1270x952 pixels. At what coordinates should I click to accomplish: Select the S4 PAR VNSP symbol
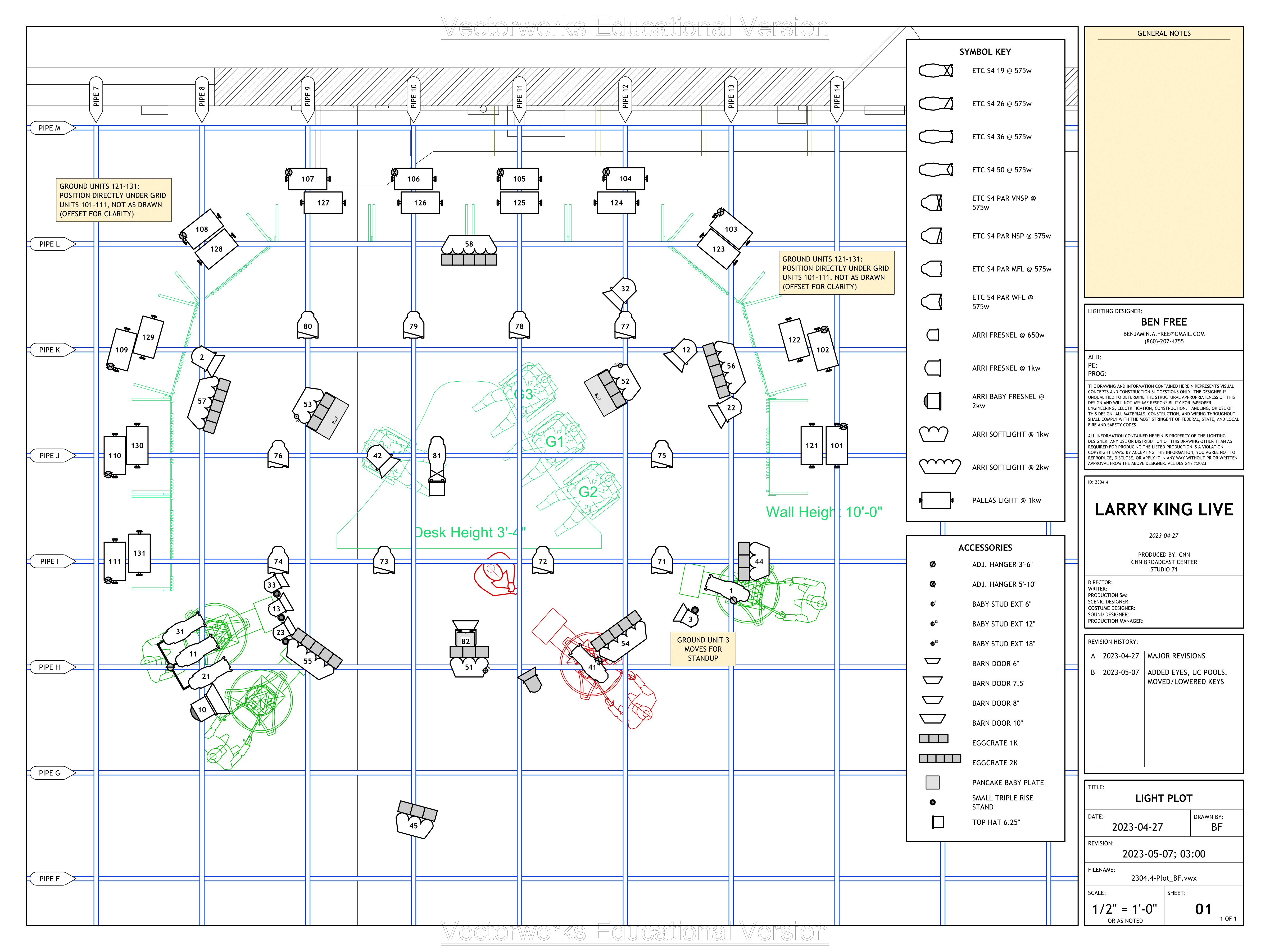tap(932, 203)
